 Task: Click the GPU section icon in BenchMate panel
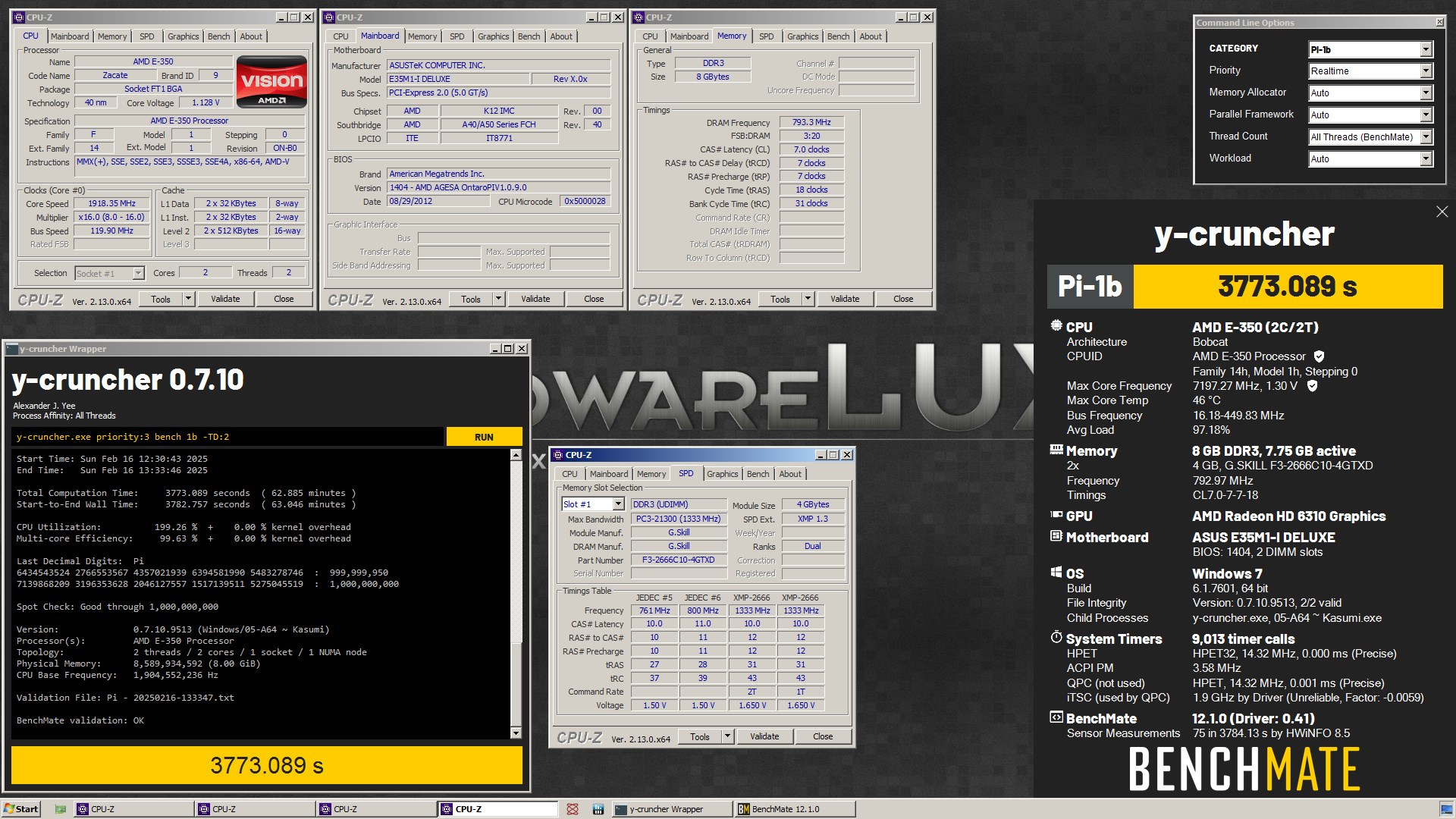click(1056, 515)
